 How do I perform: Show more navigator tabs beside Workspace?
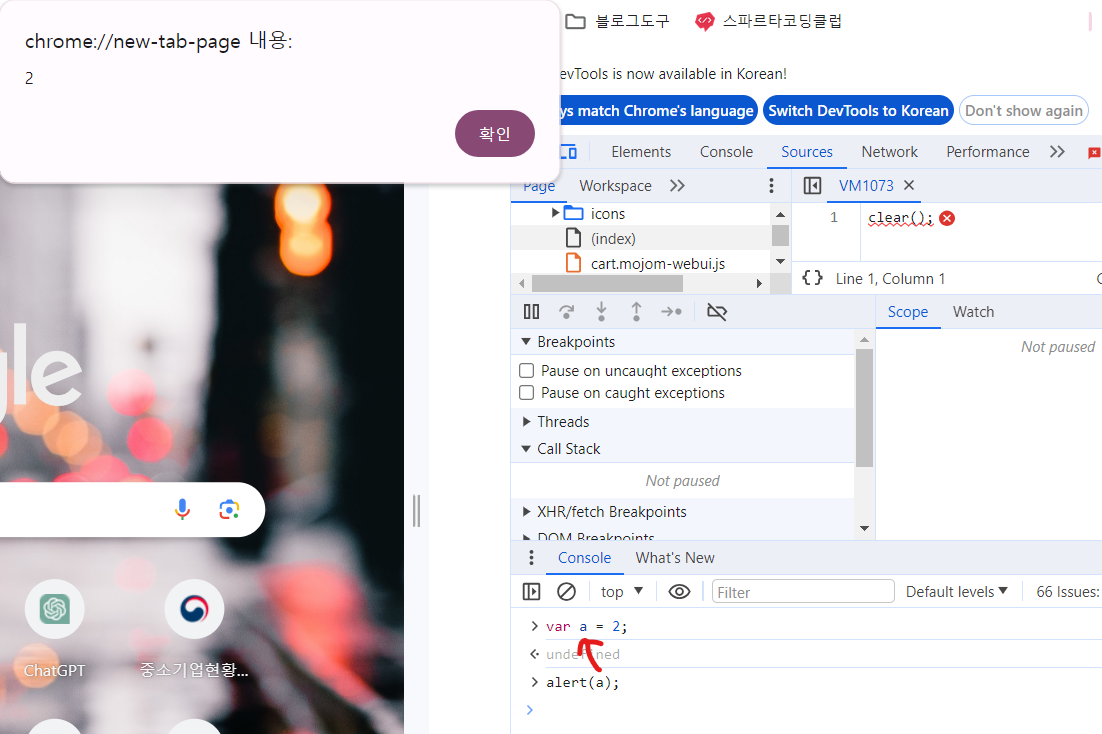pyautogui.click(x=677, y=186)
